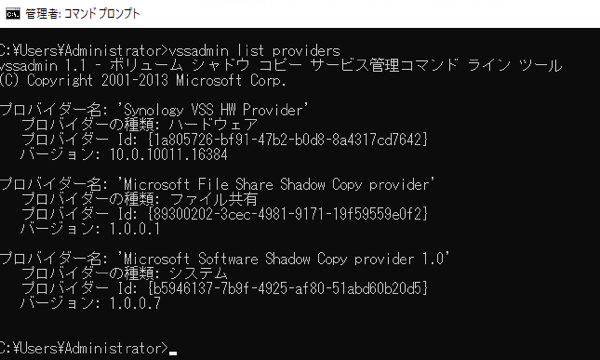Click 'Microsoft File Share Shadow Copy provider' text
Screen dimensions: 600x360
click(276, 185)
